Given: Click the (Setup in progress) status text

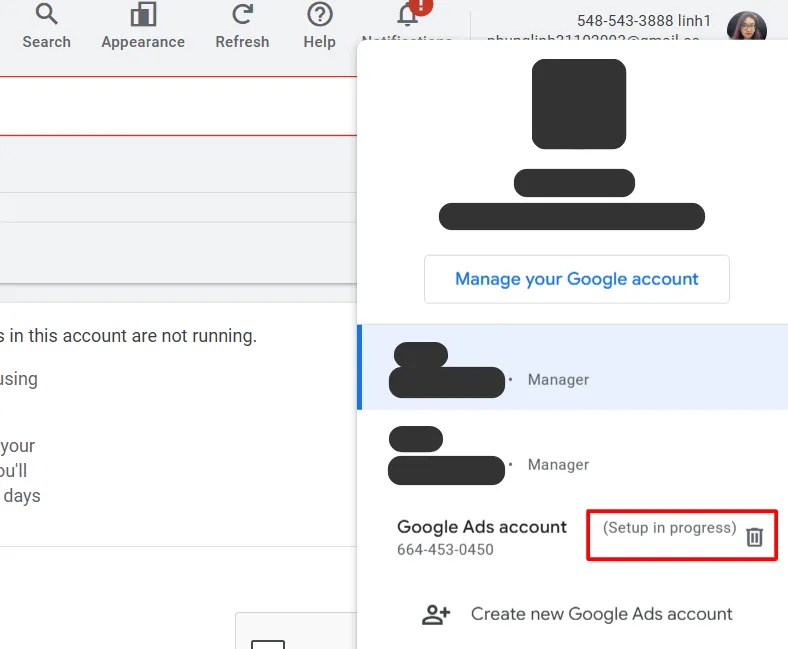Looking at the screenshot, I should 669,527.
